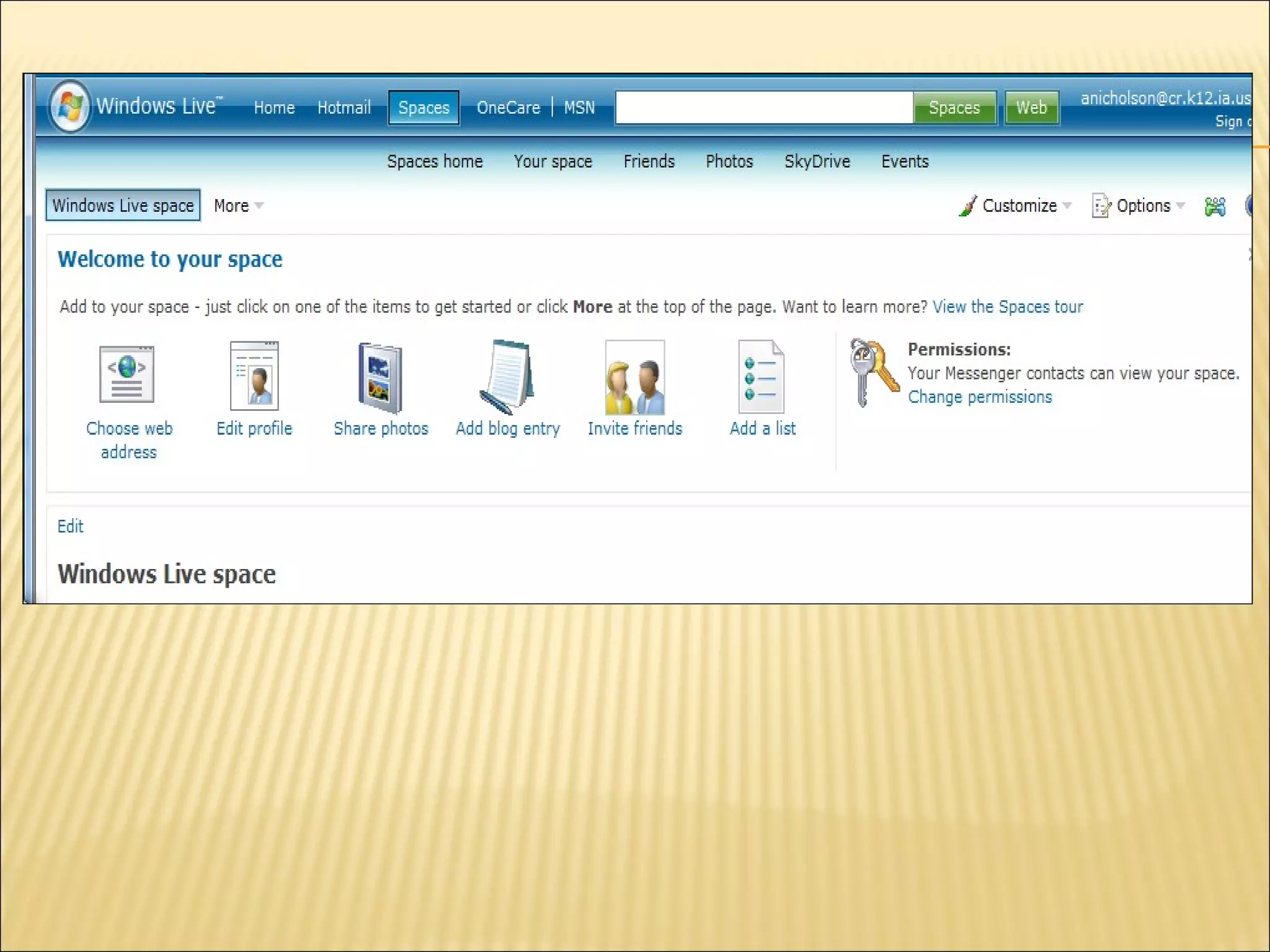The height and width of the screenshot is (952, 1270).
Task: Expand the More dropdown menu
Action: click(x=238, y=206)
